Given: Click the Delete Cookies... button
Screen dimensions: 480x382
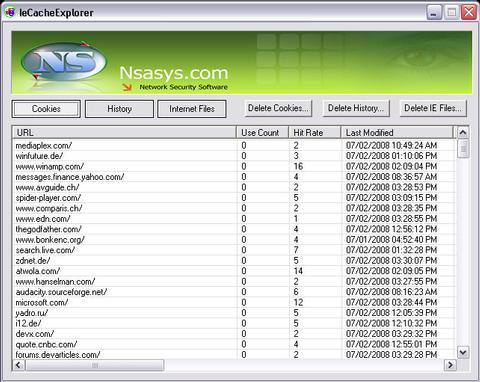Looking at the screenshot, I should click(278, 108).
